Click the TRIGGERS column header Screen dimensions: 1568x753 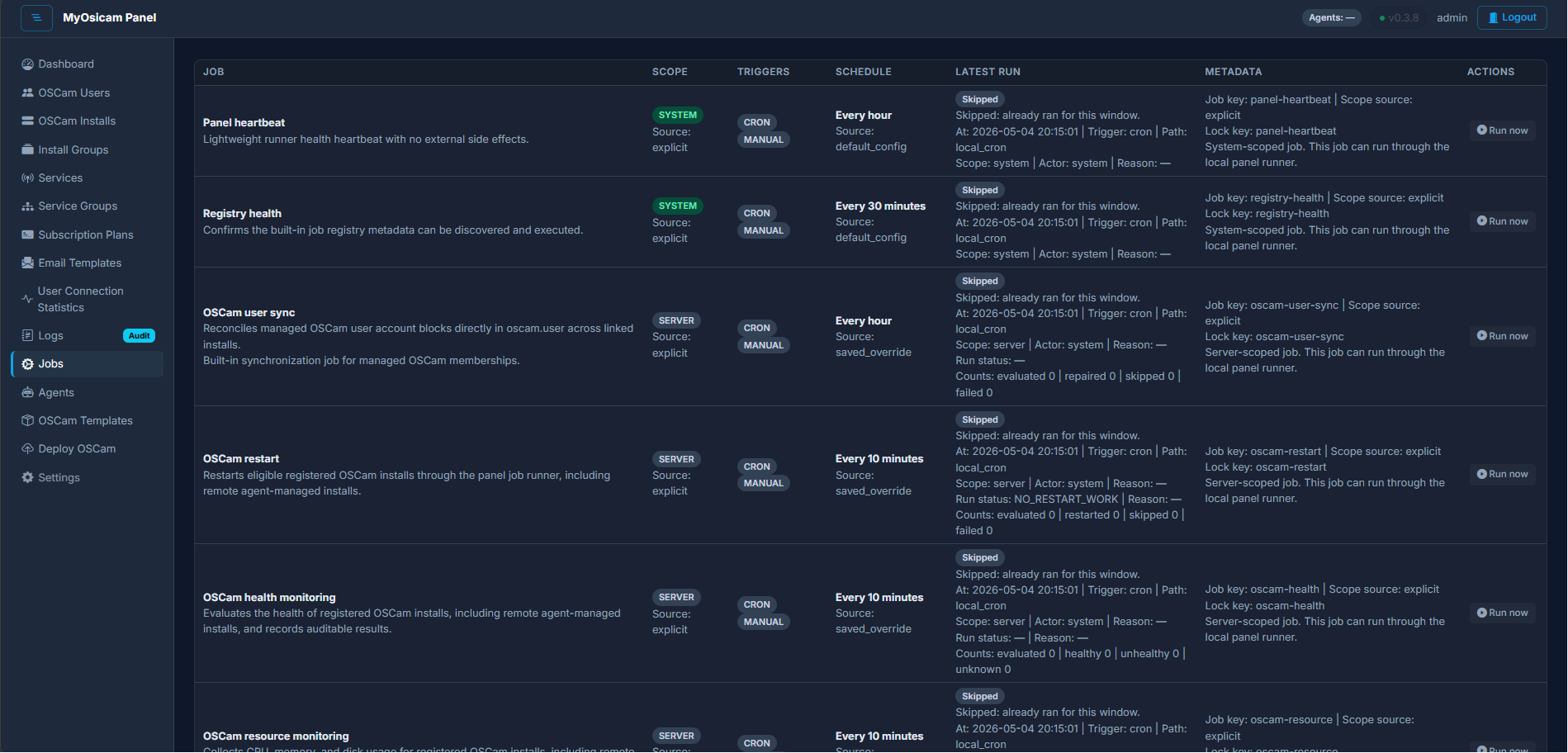click(x=763, y=72)
